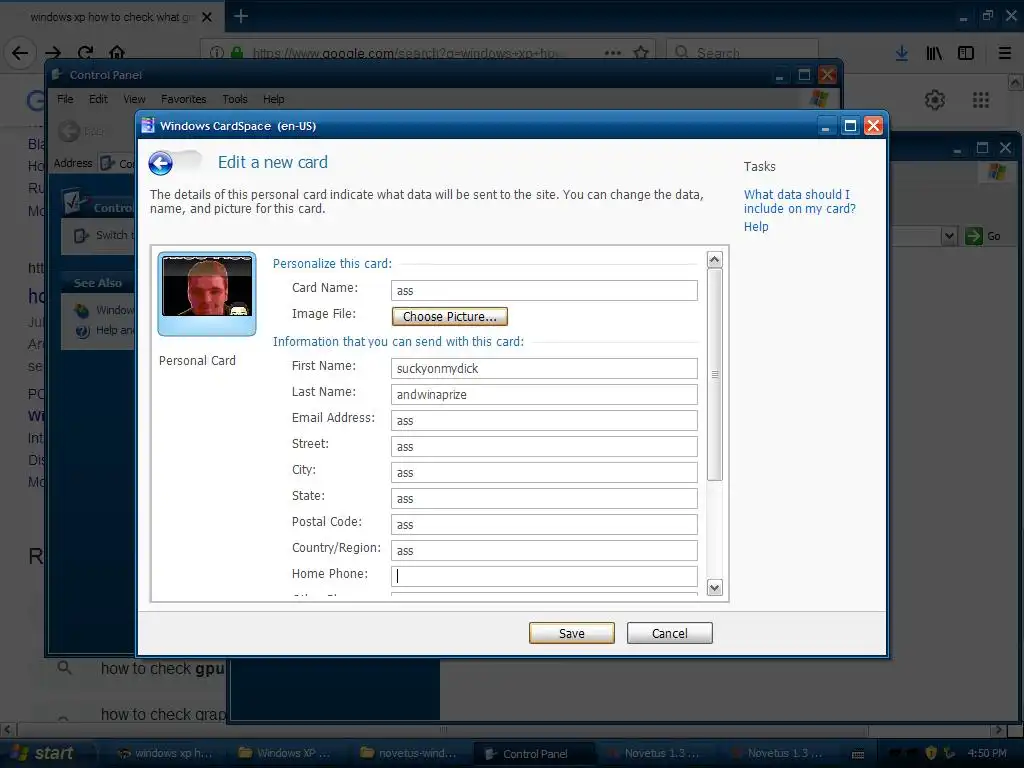Viewport: 1024px width, 768px height.
Task: Click the Choose Picture button
Action: (x=449, y=317)
